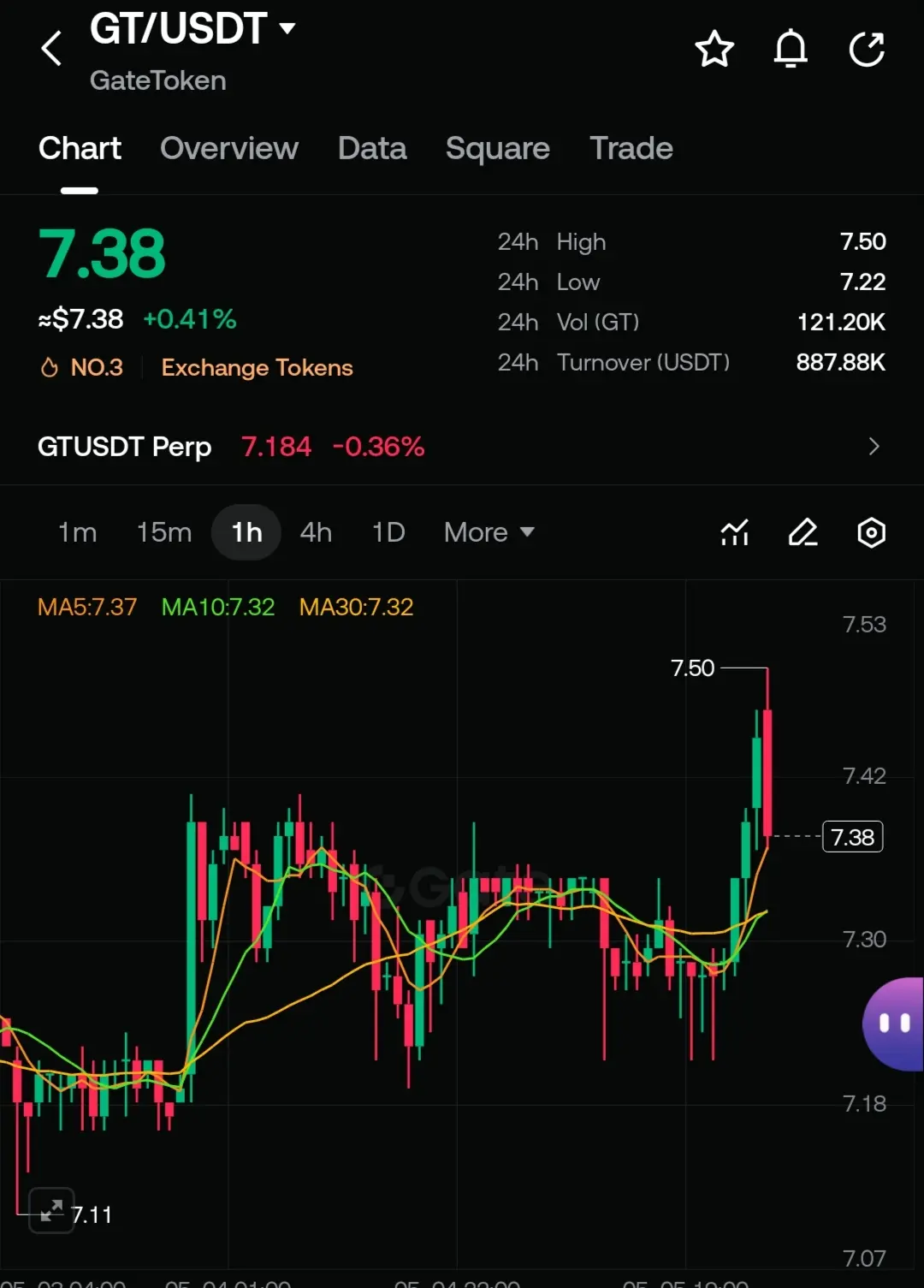Switch to the Overview tab

pyautogui.click(x=229, y=148)
